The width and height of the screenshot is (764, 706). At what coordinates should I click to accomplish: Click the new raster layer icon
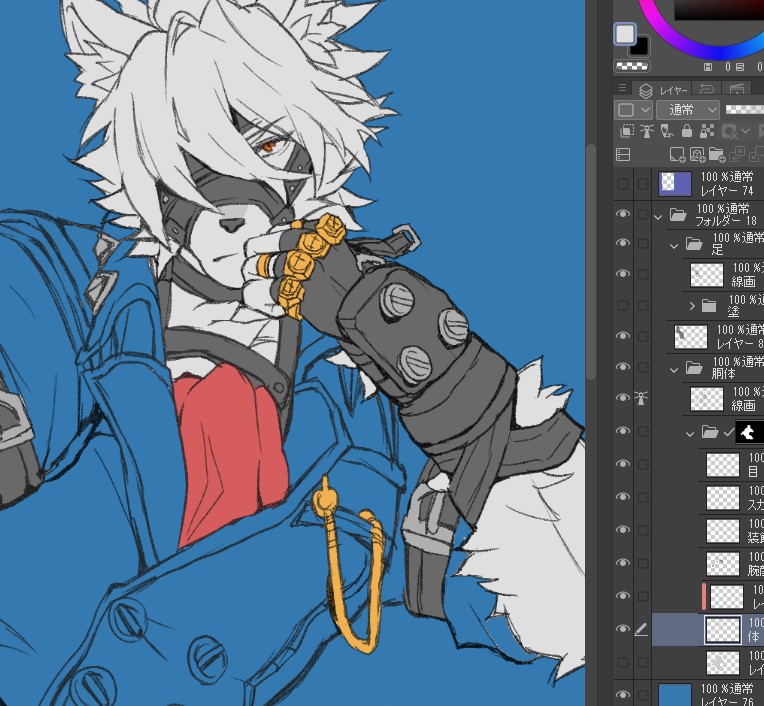(x=677, y=154)
